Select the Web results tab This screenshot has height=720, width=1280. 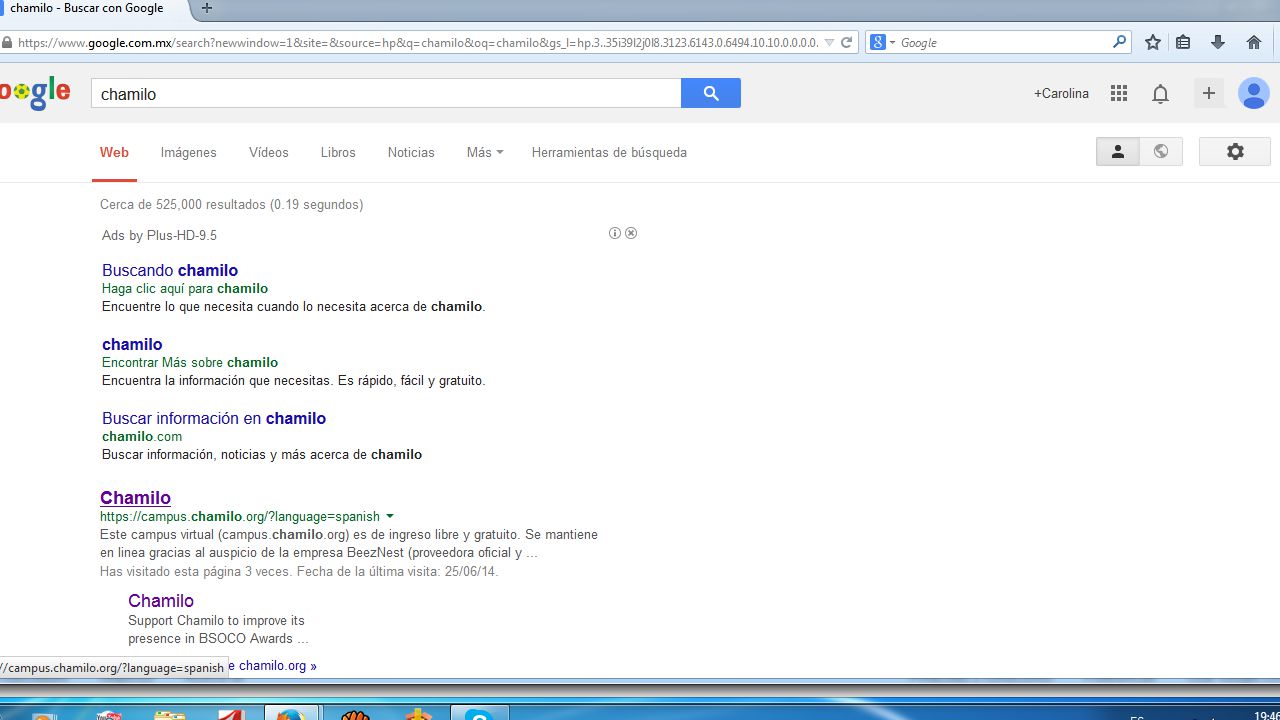[114, 153]
